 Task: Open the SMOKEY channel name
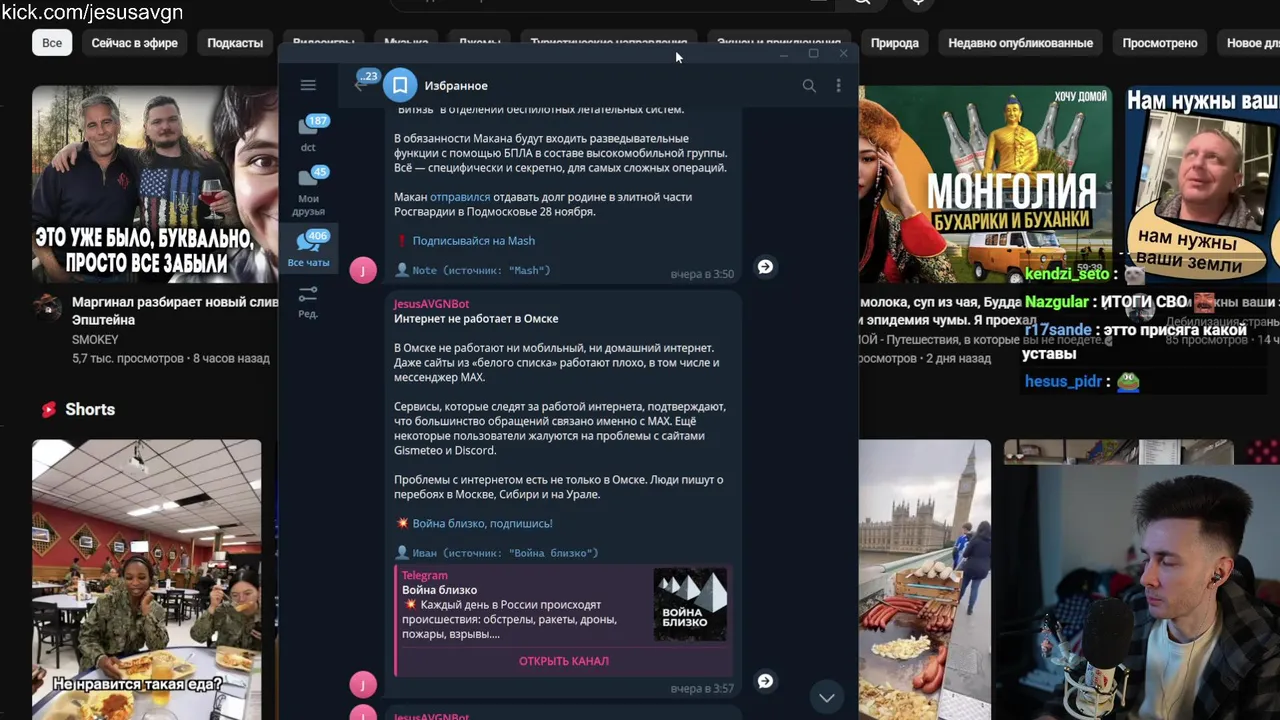[x=95, y=340]
